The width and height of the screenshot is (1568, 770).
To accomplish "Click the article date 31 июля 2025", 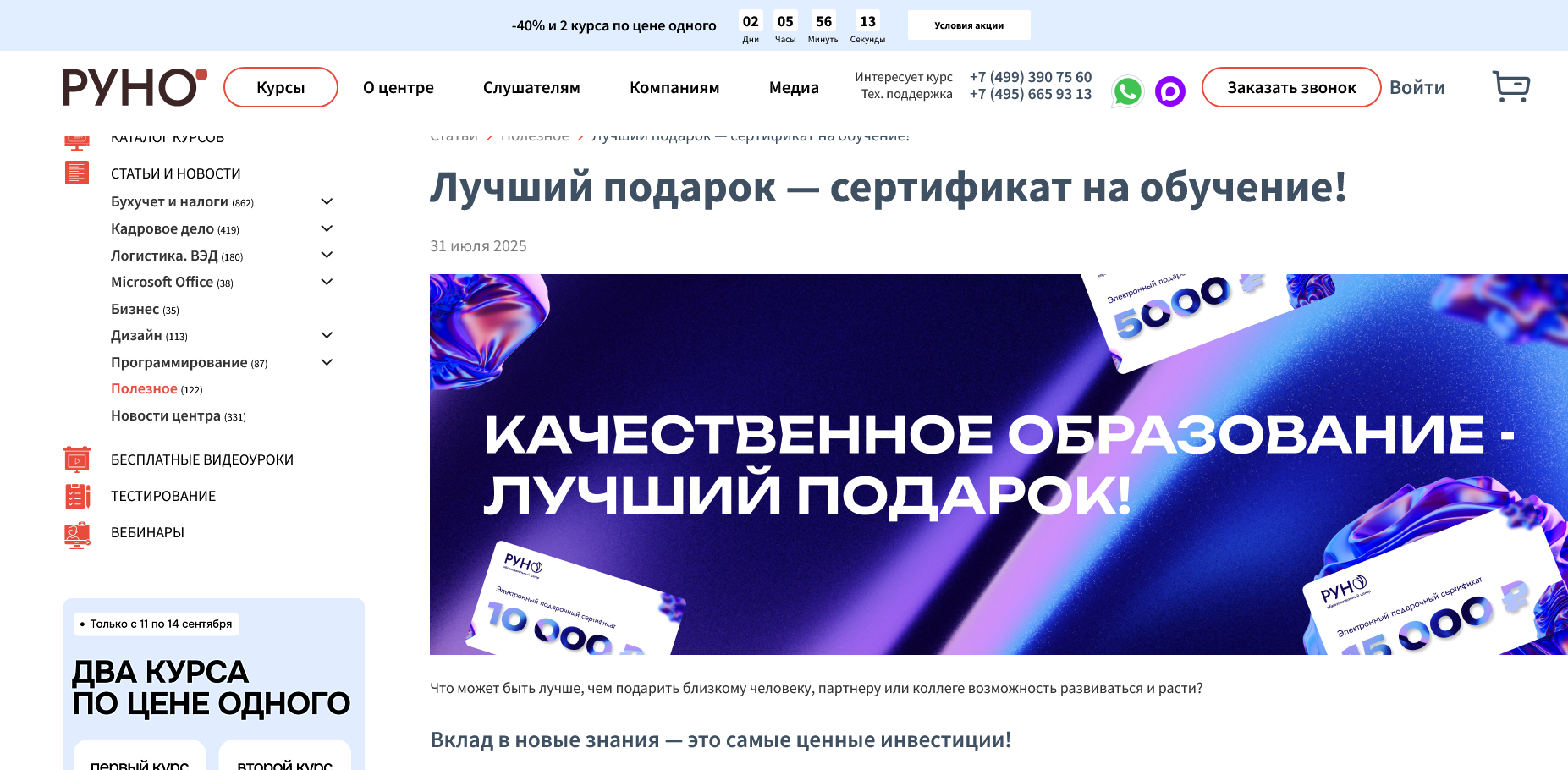I will (478, 246).
